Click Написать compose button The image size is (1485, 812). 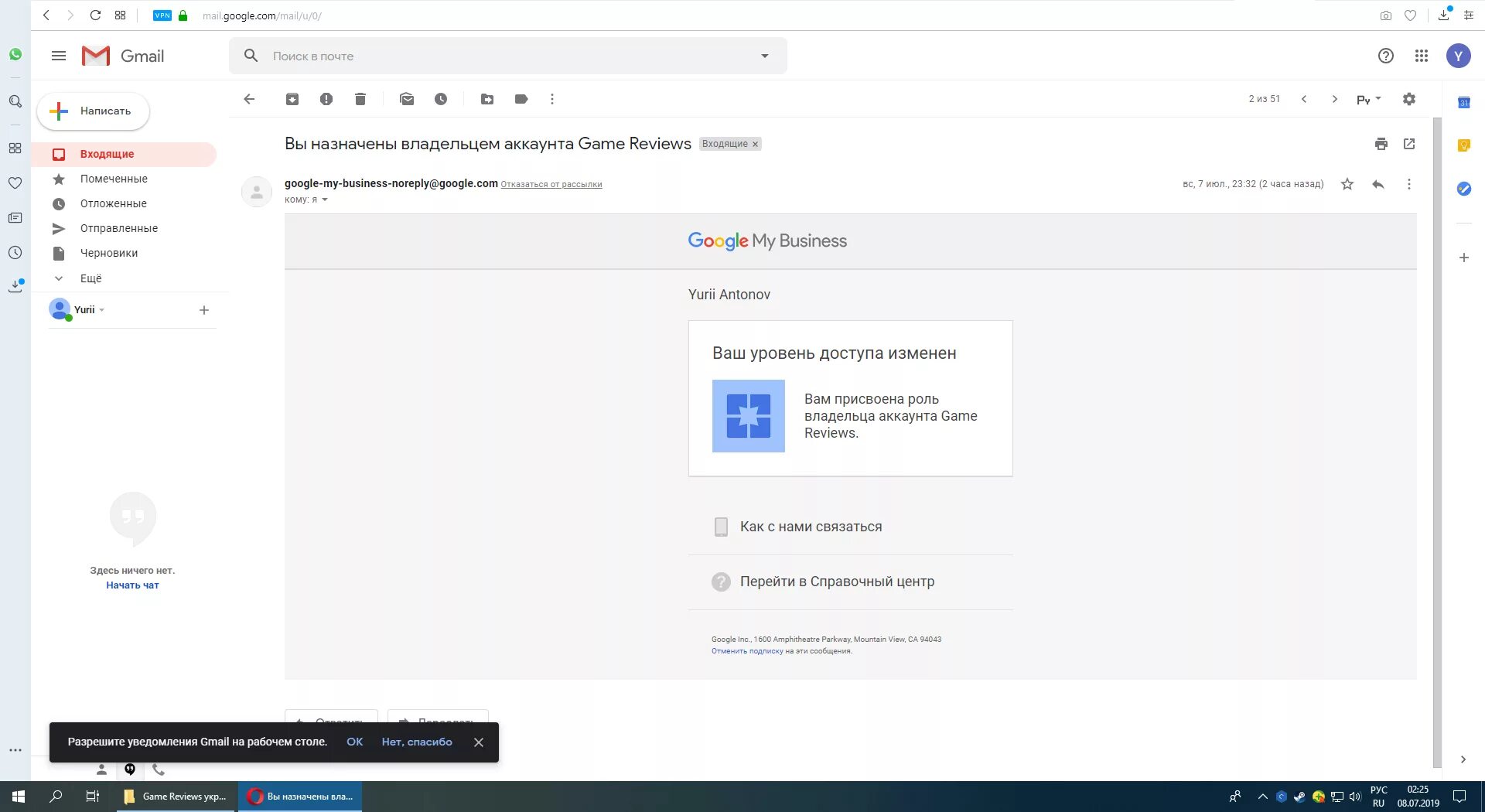point(93,111)
